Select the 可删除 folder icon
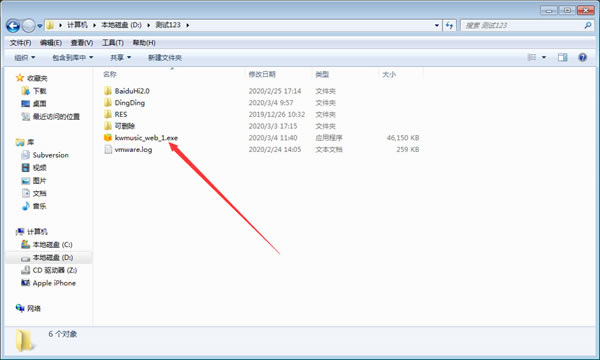Viewport: 600px width, 360px height. (x=108, y=126)
